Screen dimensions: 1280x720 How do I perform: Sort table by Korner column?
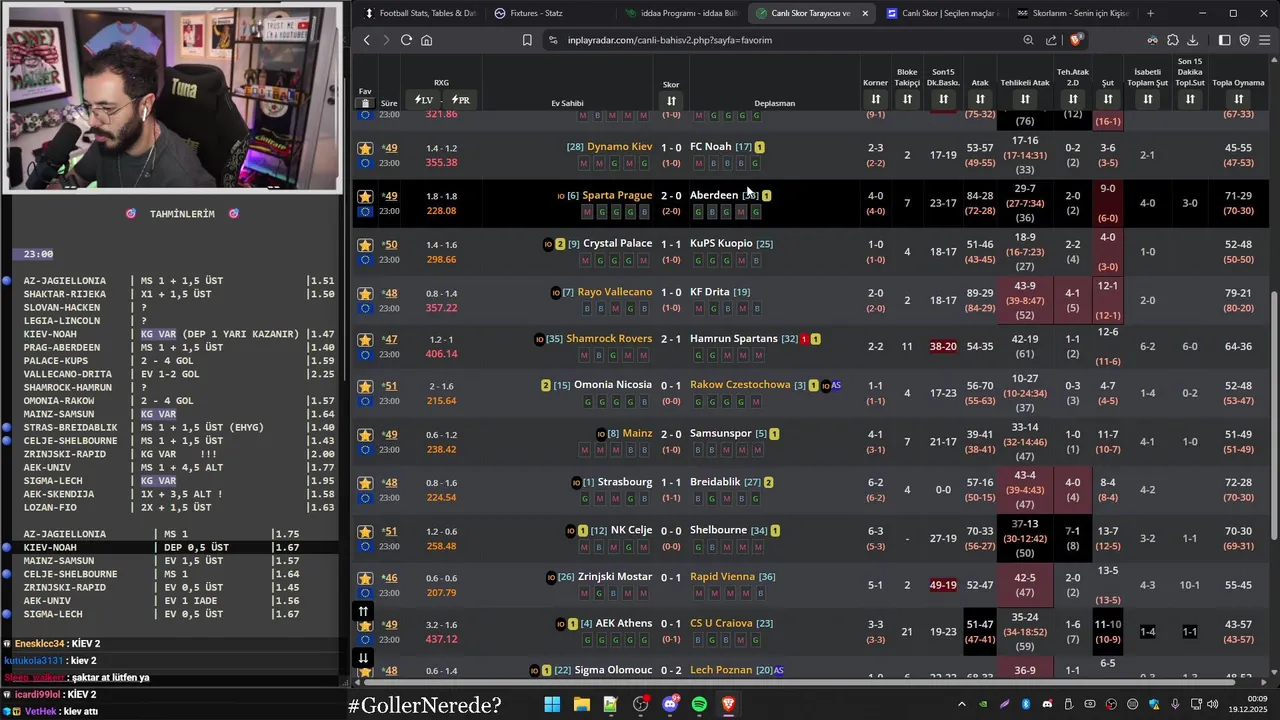coord(875,99)
